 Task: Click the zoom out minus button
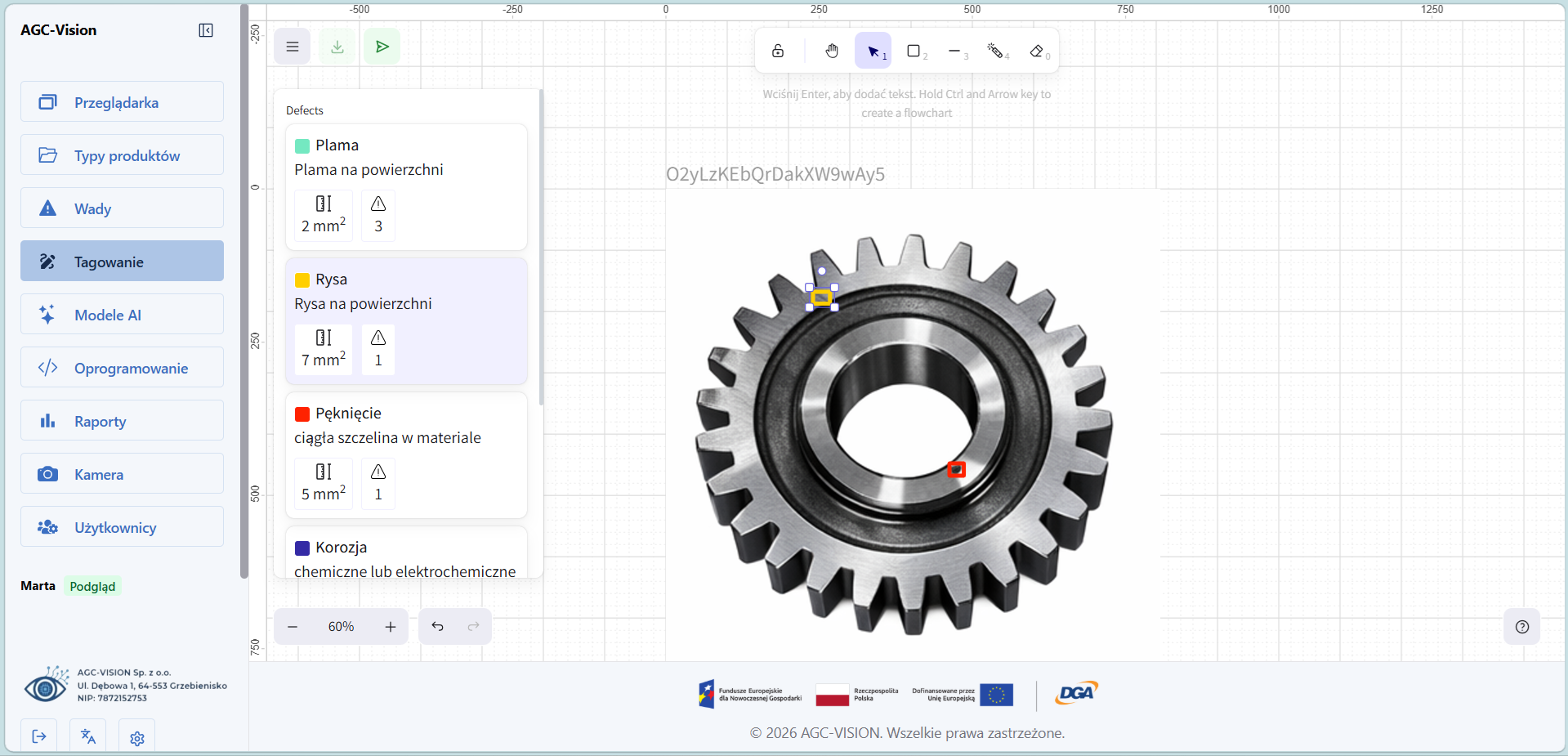tap(293, 627)
